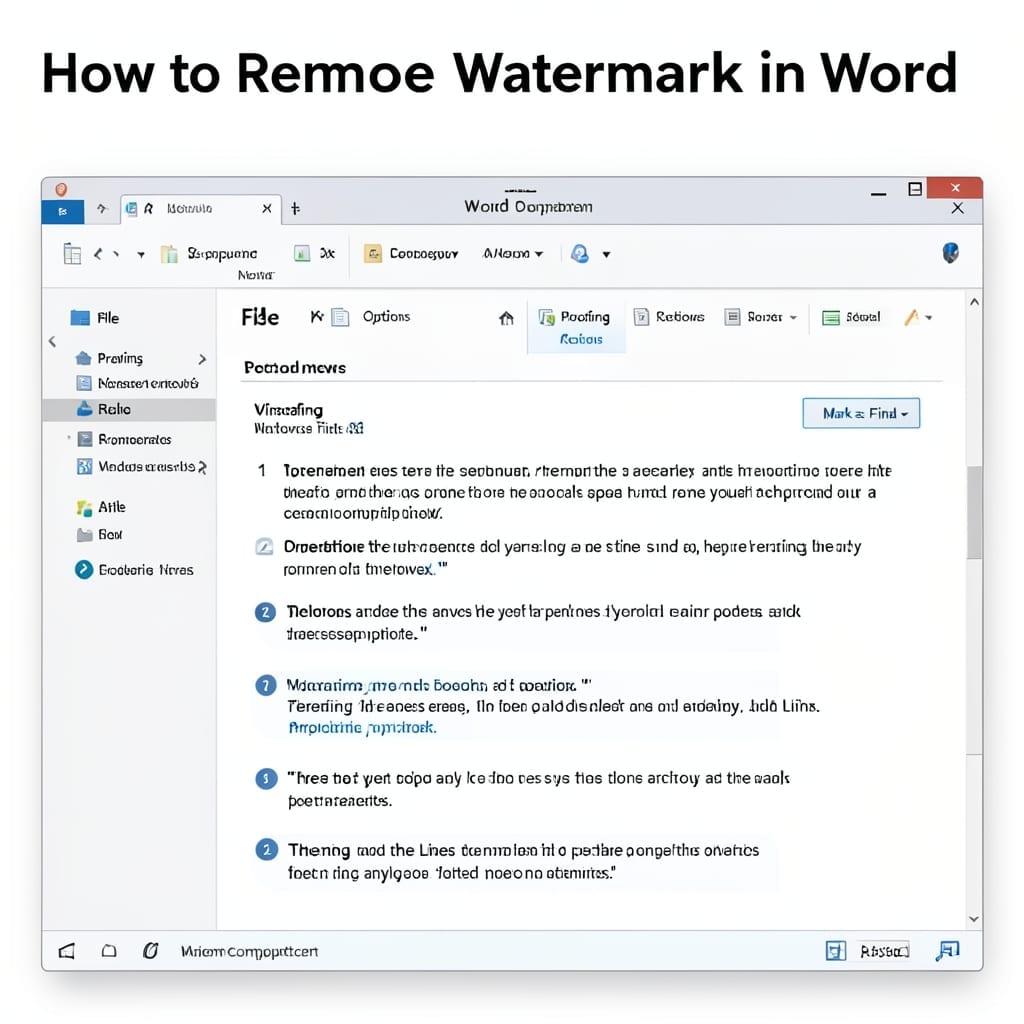Click the home icon in ribbon
Image resolution: width=1024 pixels, height=1024 pixels.
[506, 318]
